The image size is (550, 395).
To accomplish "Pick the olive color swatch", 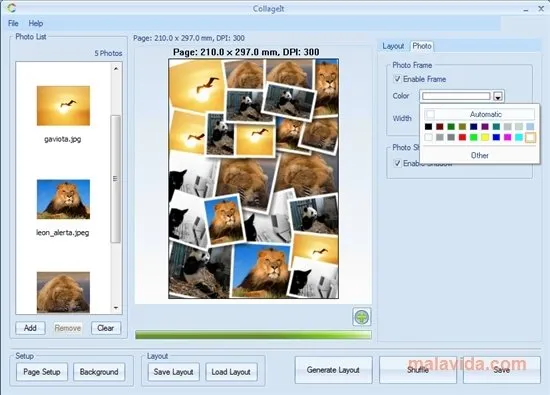I will click(x=462, y=127).
